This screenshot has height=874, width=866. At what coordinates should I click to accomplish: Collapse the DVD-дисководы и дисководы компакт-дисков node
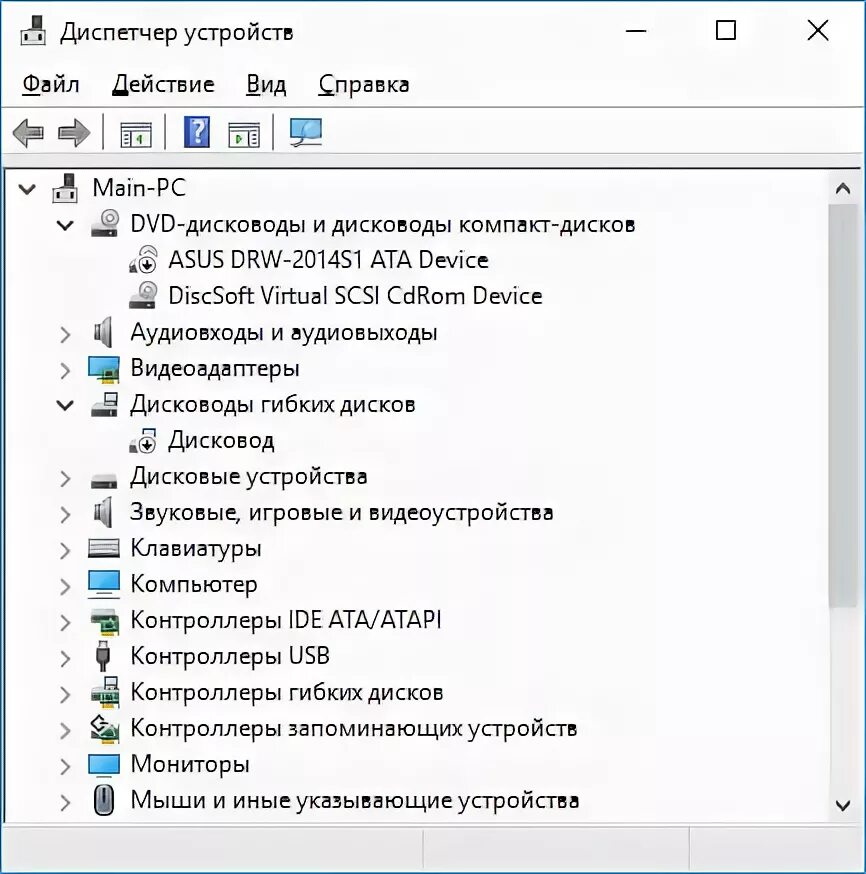tap(65, 225)
